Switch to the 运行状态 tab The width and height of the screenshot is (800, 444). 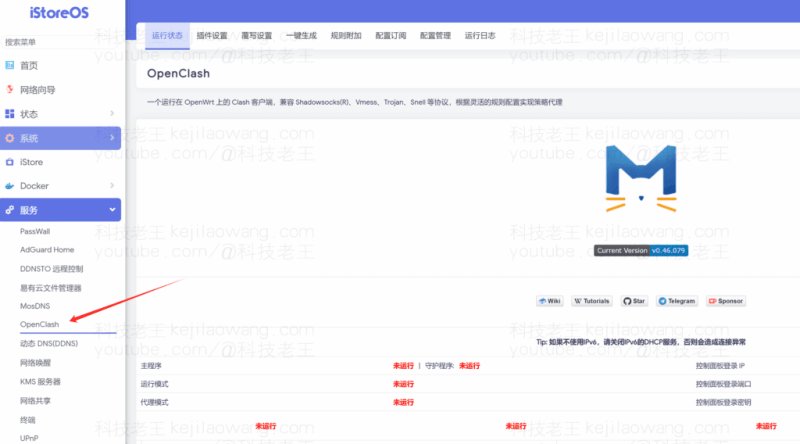167,35
